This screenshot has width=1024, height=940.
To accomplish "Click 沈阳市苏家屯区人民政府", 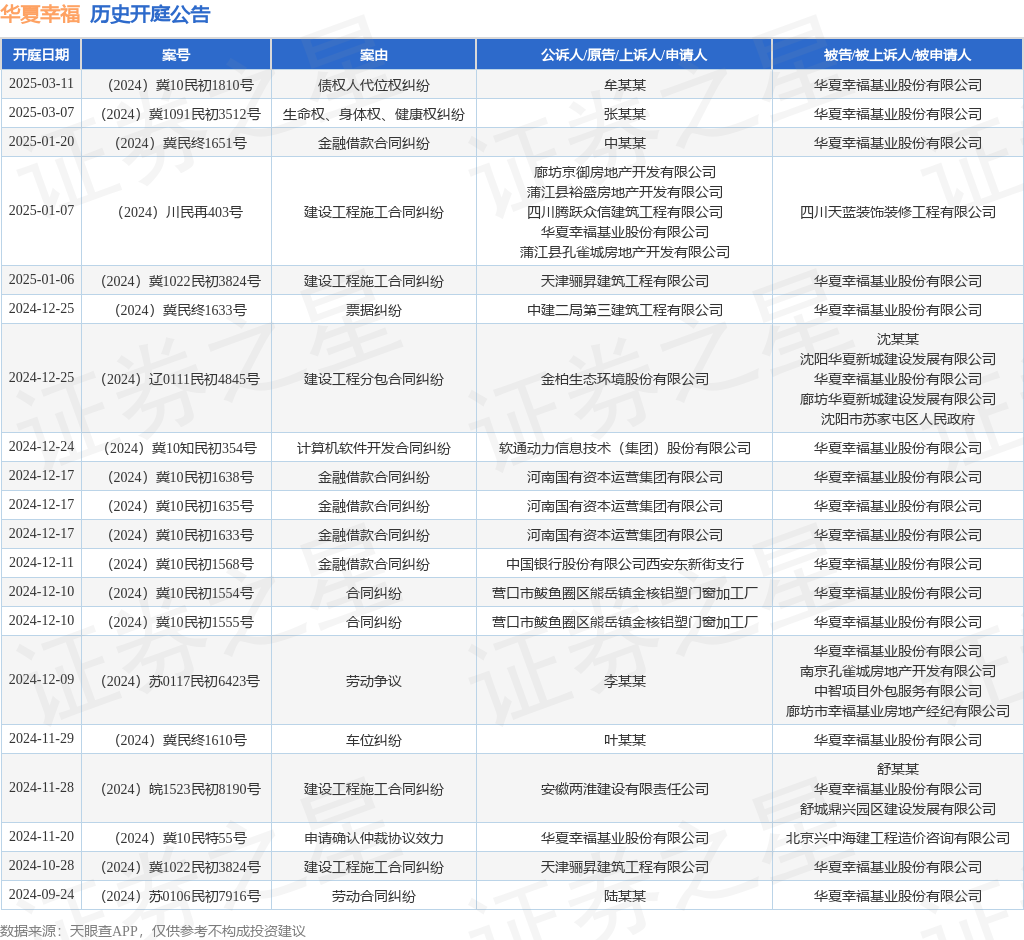I will click(897, 419).
